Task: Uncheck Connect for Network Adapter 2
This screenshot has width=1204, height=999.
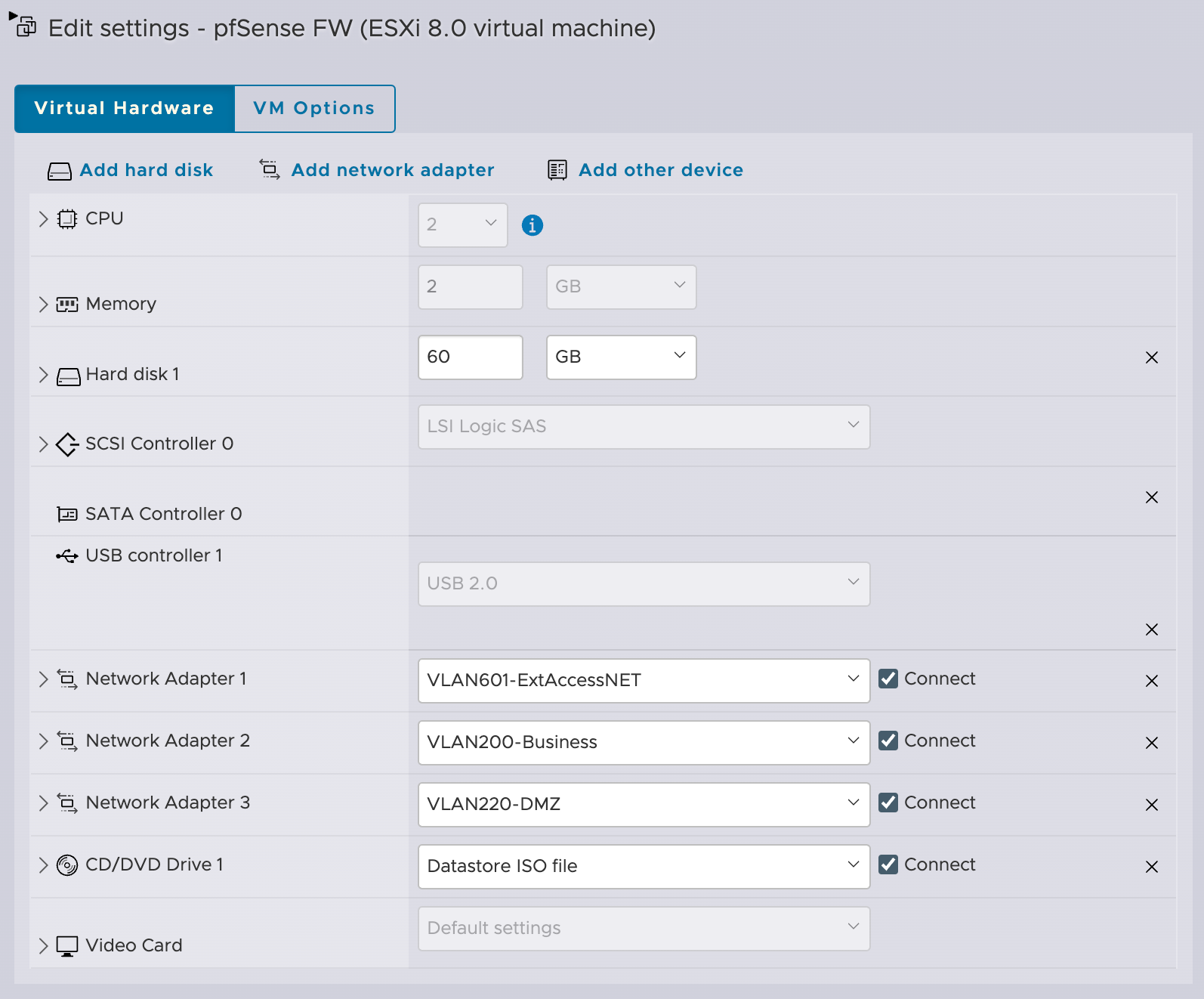Action: [889, 741]
